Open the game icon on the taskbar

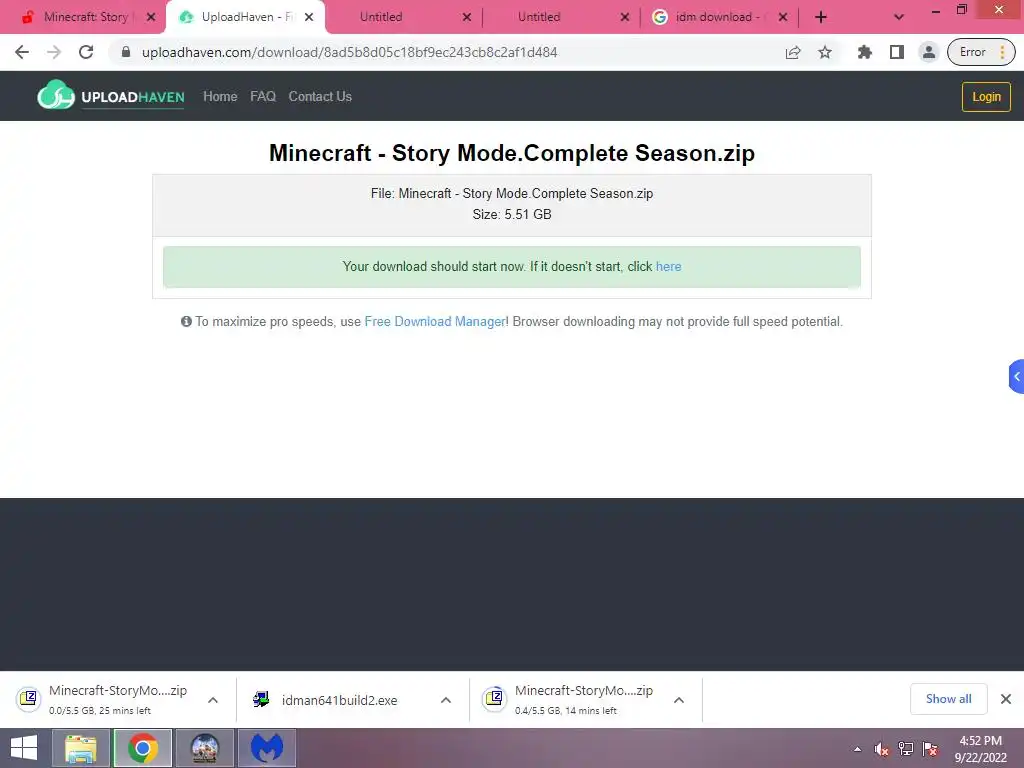pyautogui.click(x=204, y=748)
